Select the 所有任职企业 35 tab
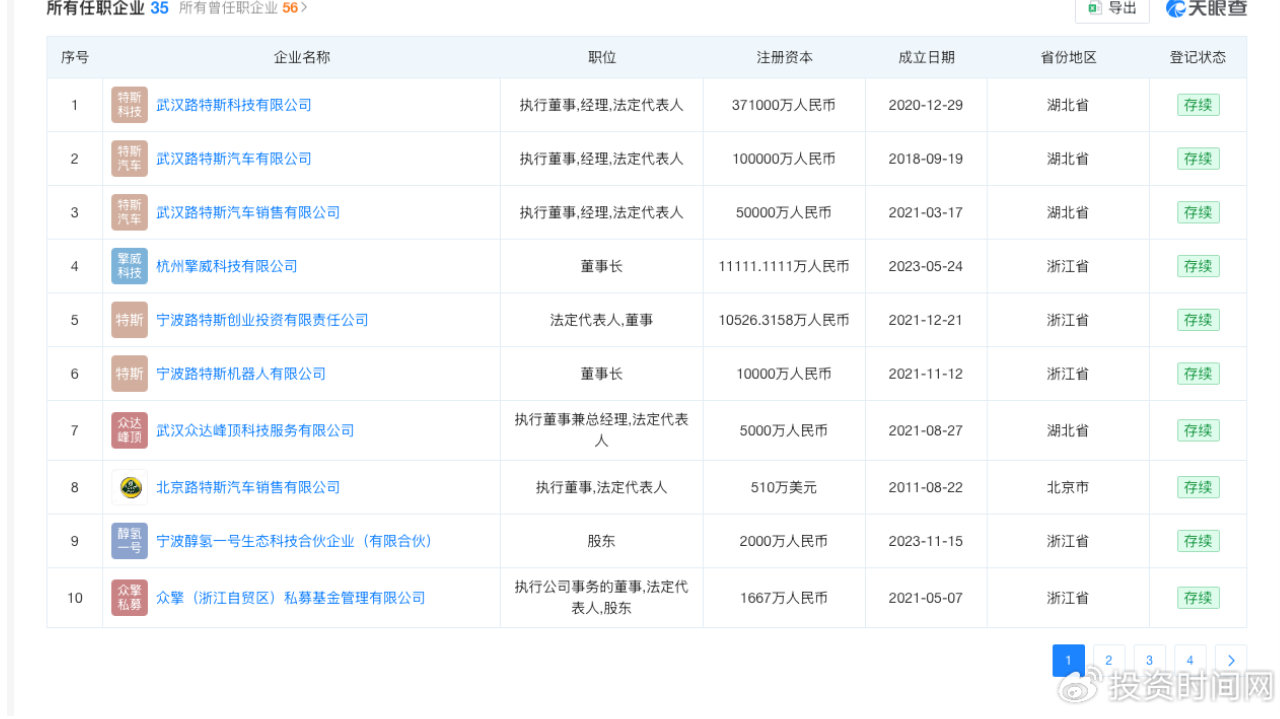Viewport: 1280px width, 719px height. click(x=107, y=8)
